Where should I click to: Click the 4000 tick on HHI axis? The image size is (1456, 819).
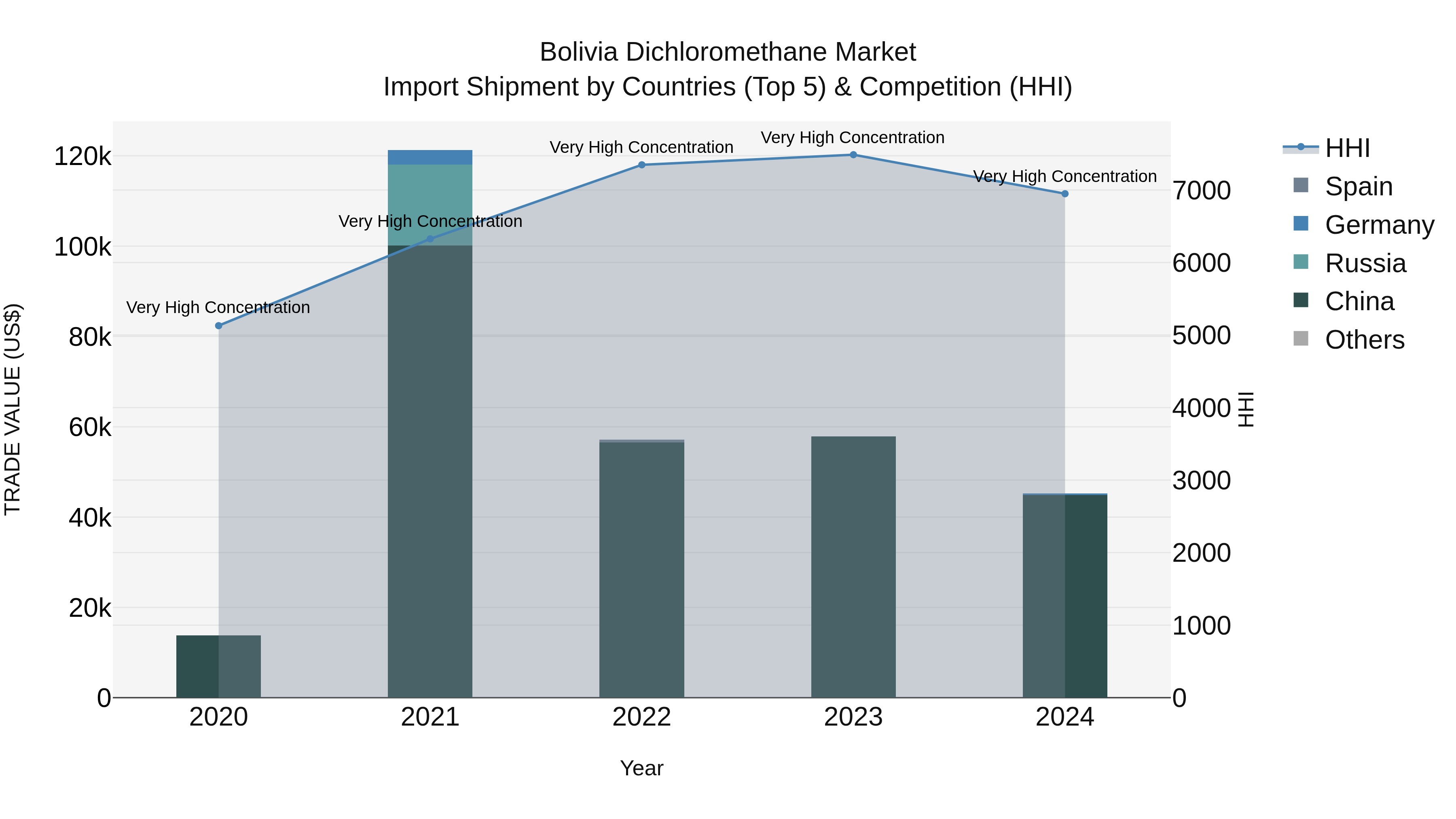(x=1202, y=408)
